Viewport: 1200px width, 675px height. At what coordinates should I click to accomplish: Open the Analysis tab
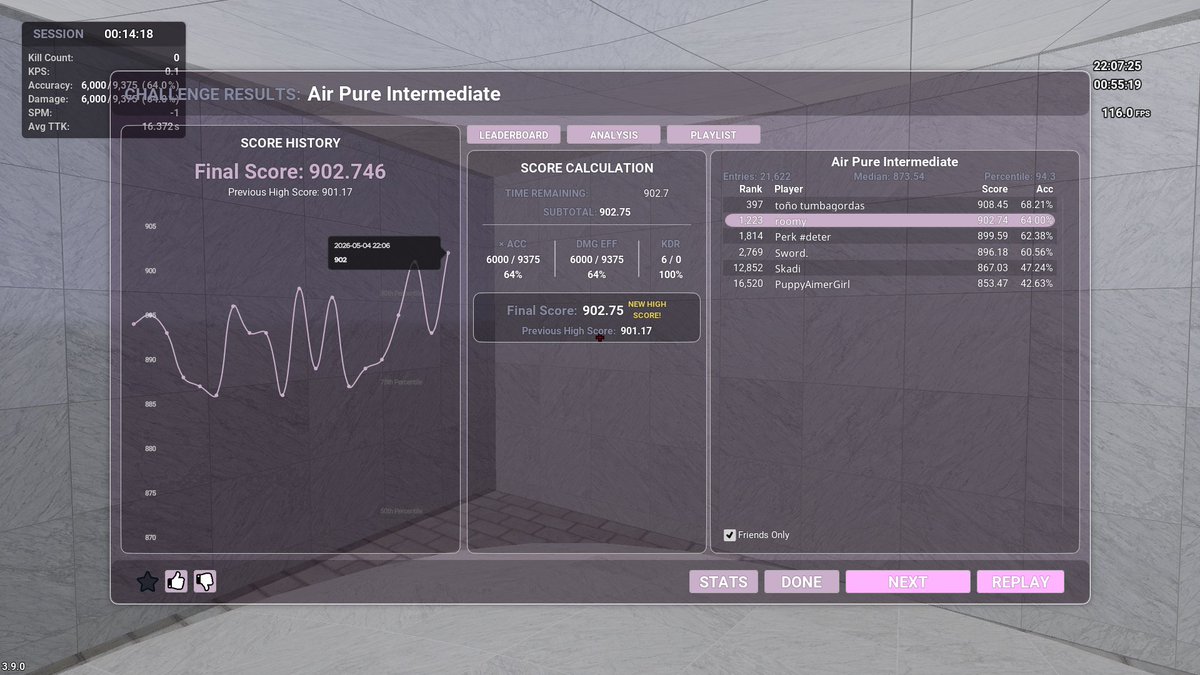pos(614,135)
